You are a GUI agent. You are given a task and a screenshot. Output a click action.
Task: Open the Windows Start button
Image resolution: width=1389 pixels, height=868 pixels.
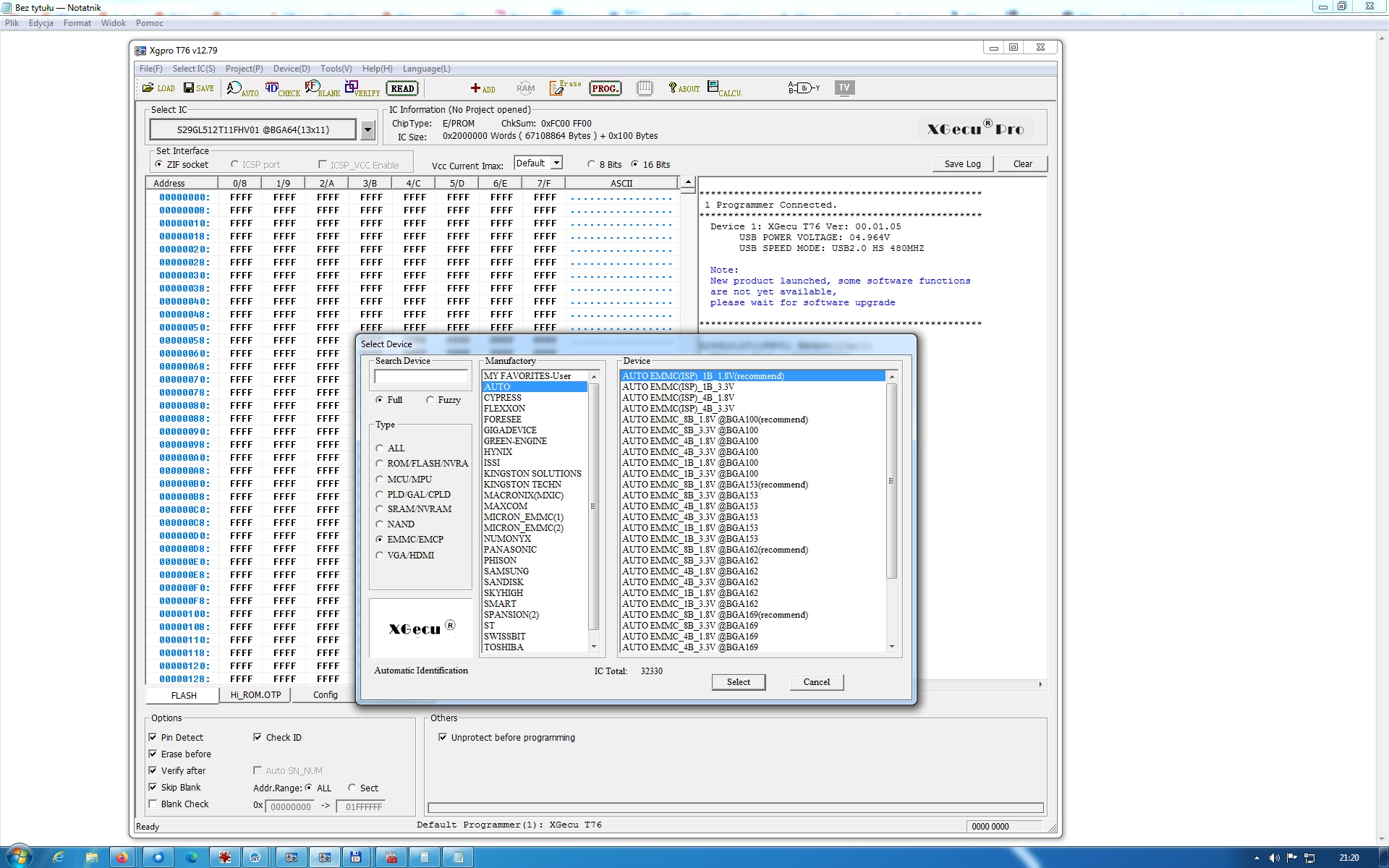[20, 857]
